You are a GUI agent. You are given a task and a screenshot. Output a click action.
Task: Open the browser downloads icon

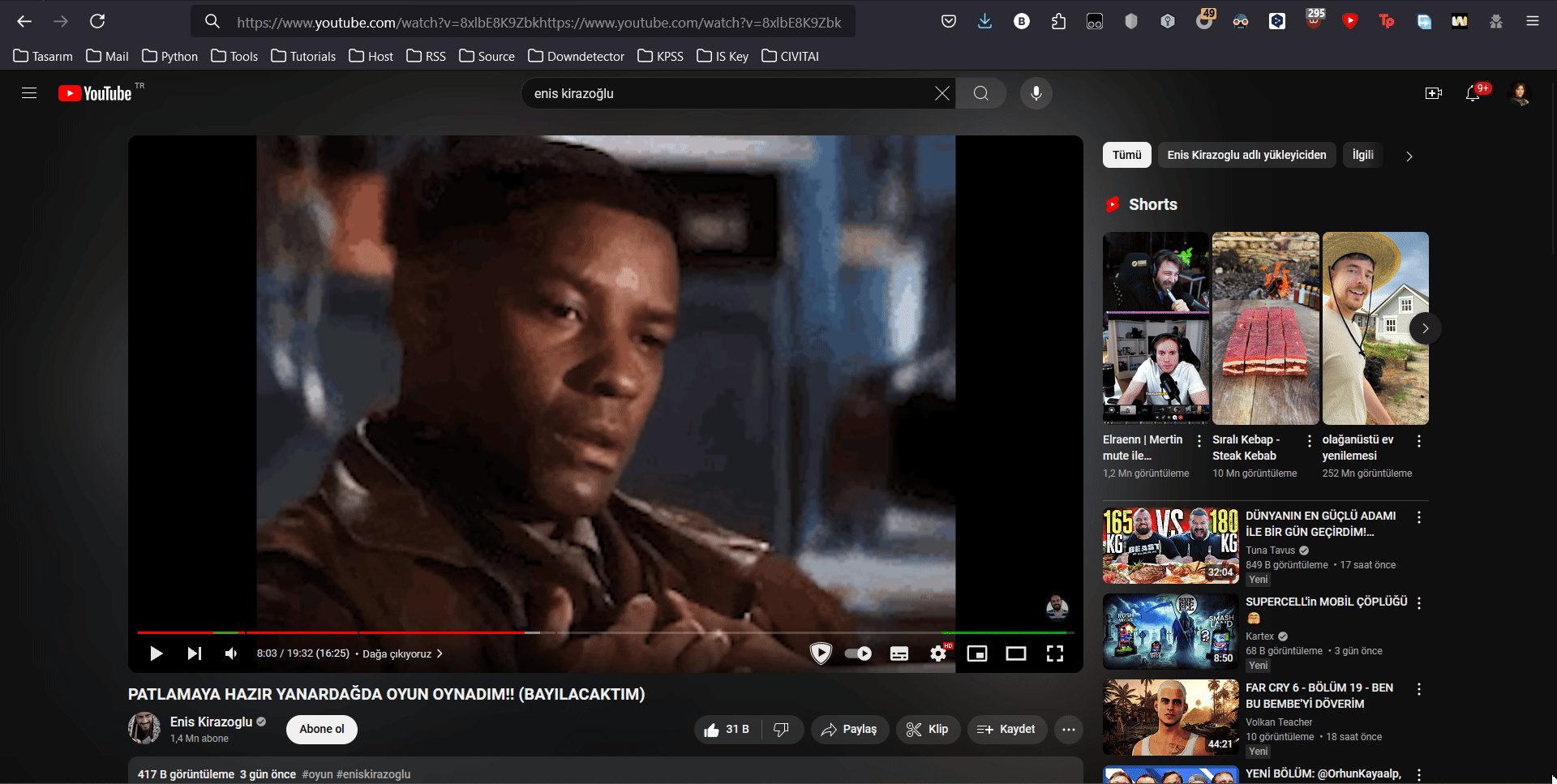984,21
